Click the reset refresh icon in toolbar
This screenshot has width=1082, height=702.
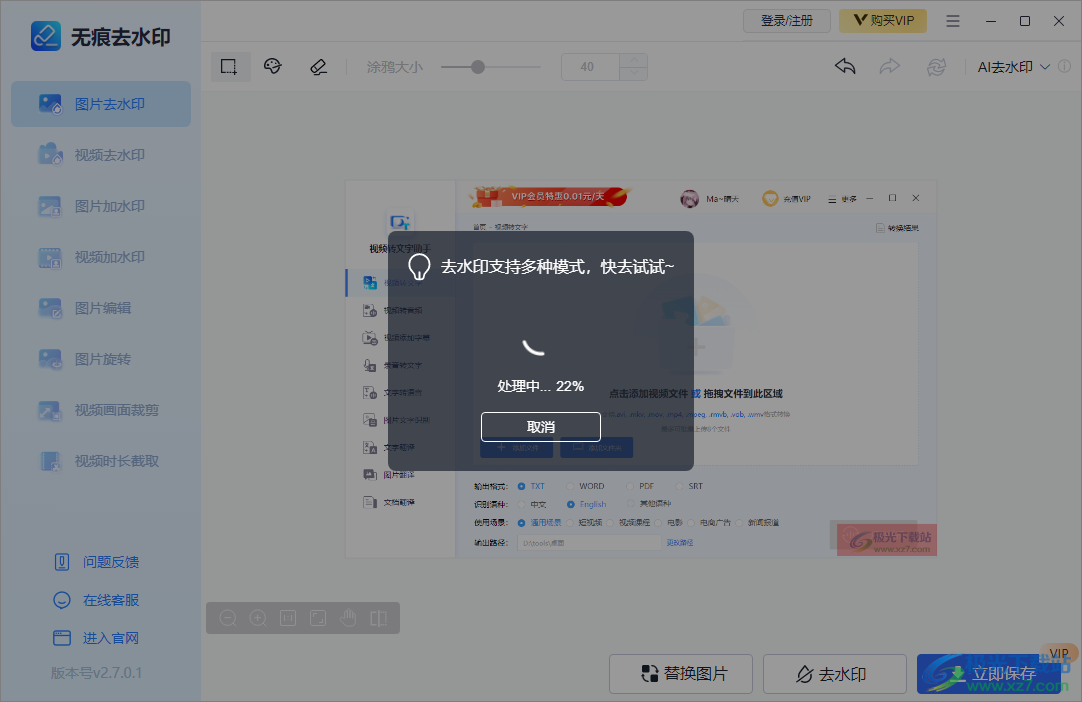pyautogui.click(x=936, y=67)
